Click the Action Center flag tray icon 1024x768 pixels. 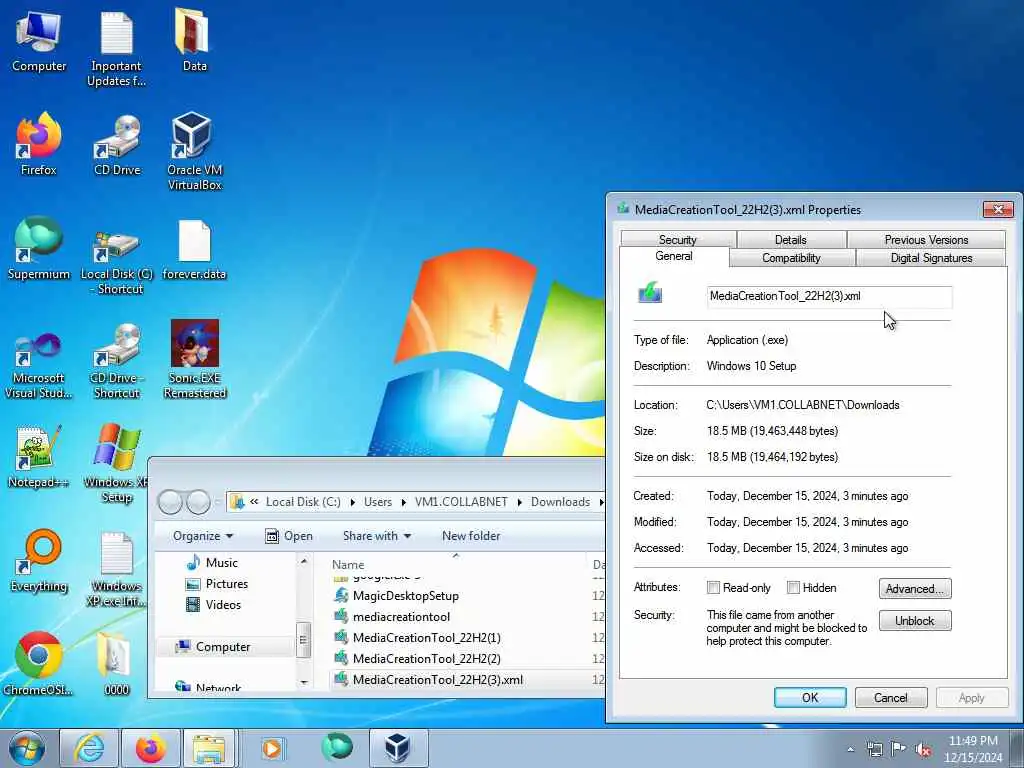click(899, 749)
